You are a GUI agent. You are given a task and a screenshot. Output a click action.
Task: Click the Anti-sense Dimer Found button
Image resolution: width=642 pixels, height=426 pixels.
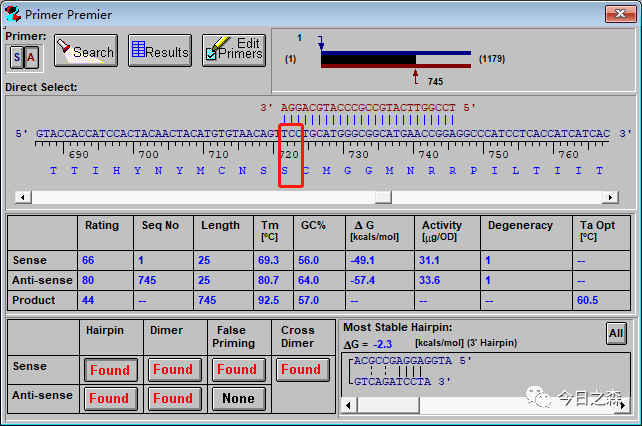[x=174, y=399]
